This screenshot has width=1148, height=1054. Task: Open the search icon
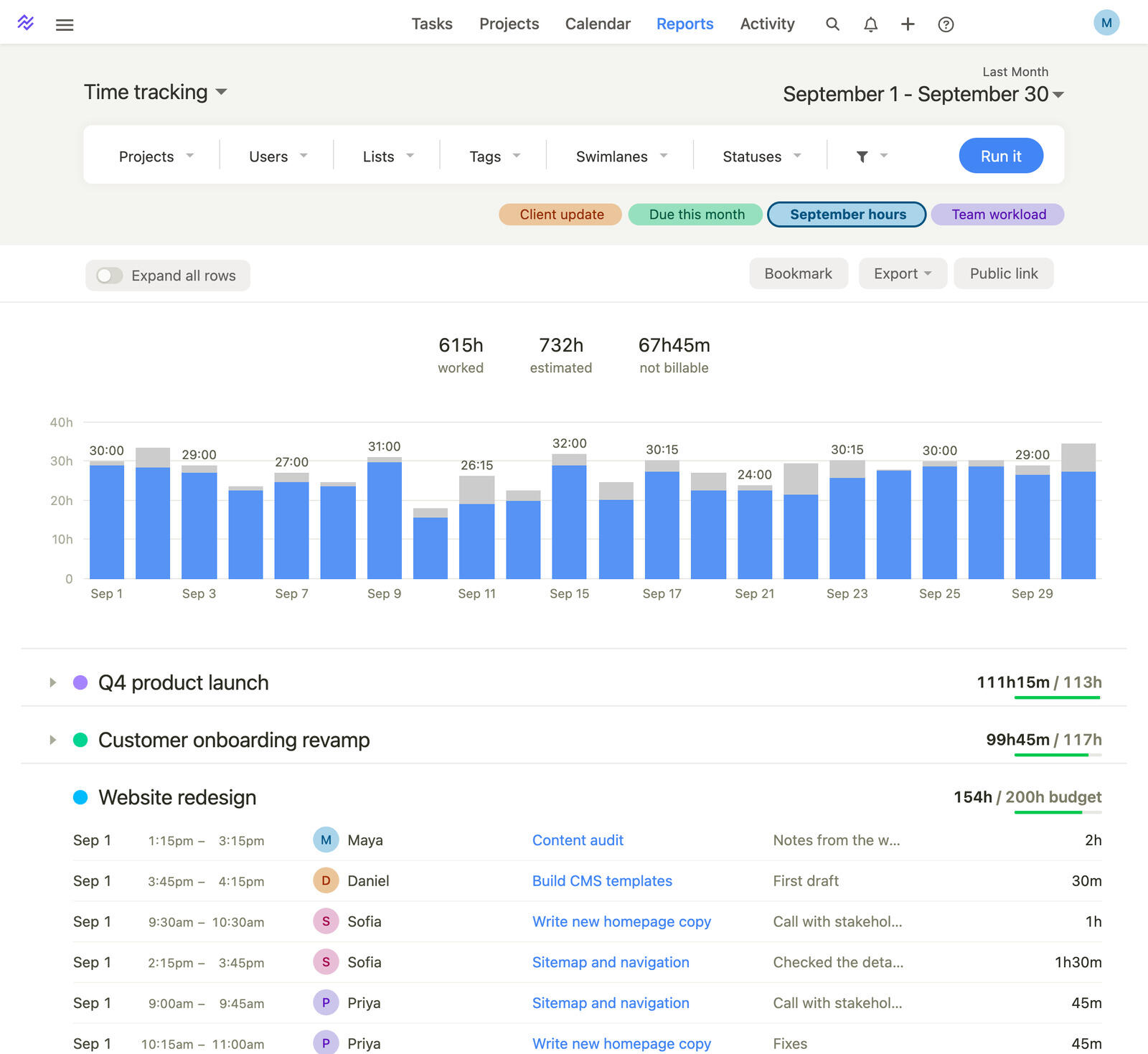click(x=832, y=24)
